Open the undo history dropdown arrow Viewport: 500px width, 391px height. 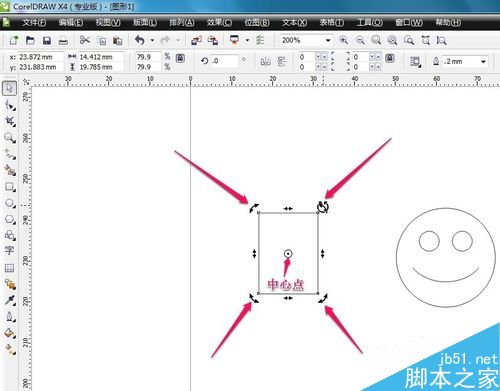152,40
